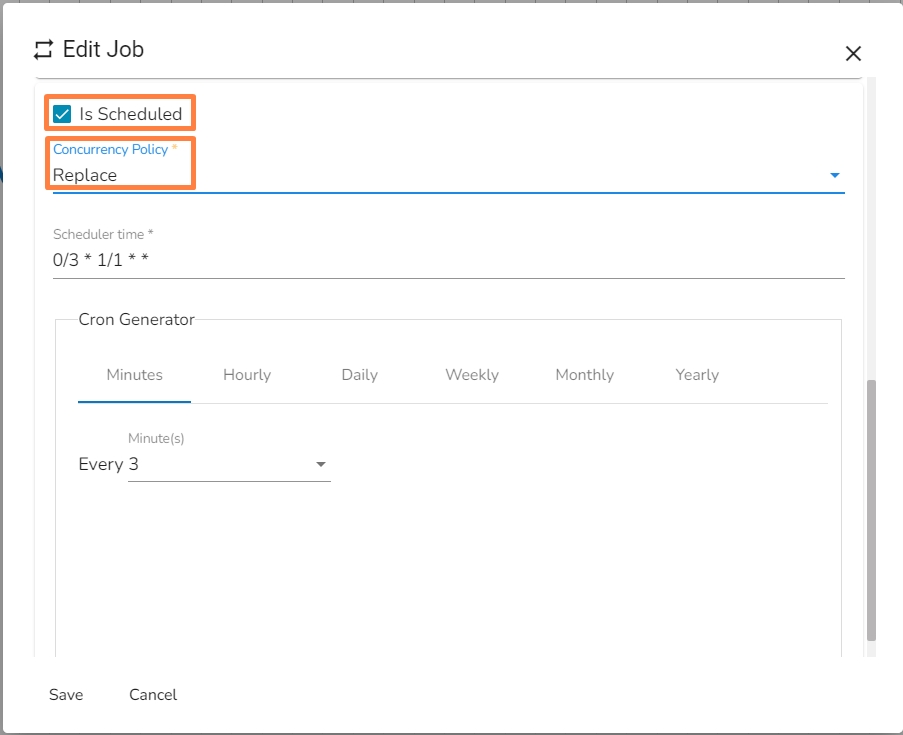Open the Every 3 Minute(s) dropdown
Image resolution: width=903 pixels, height=735 pixels.
[228, 465]
